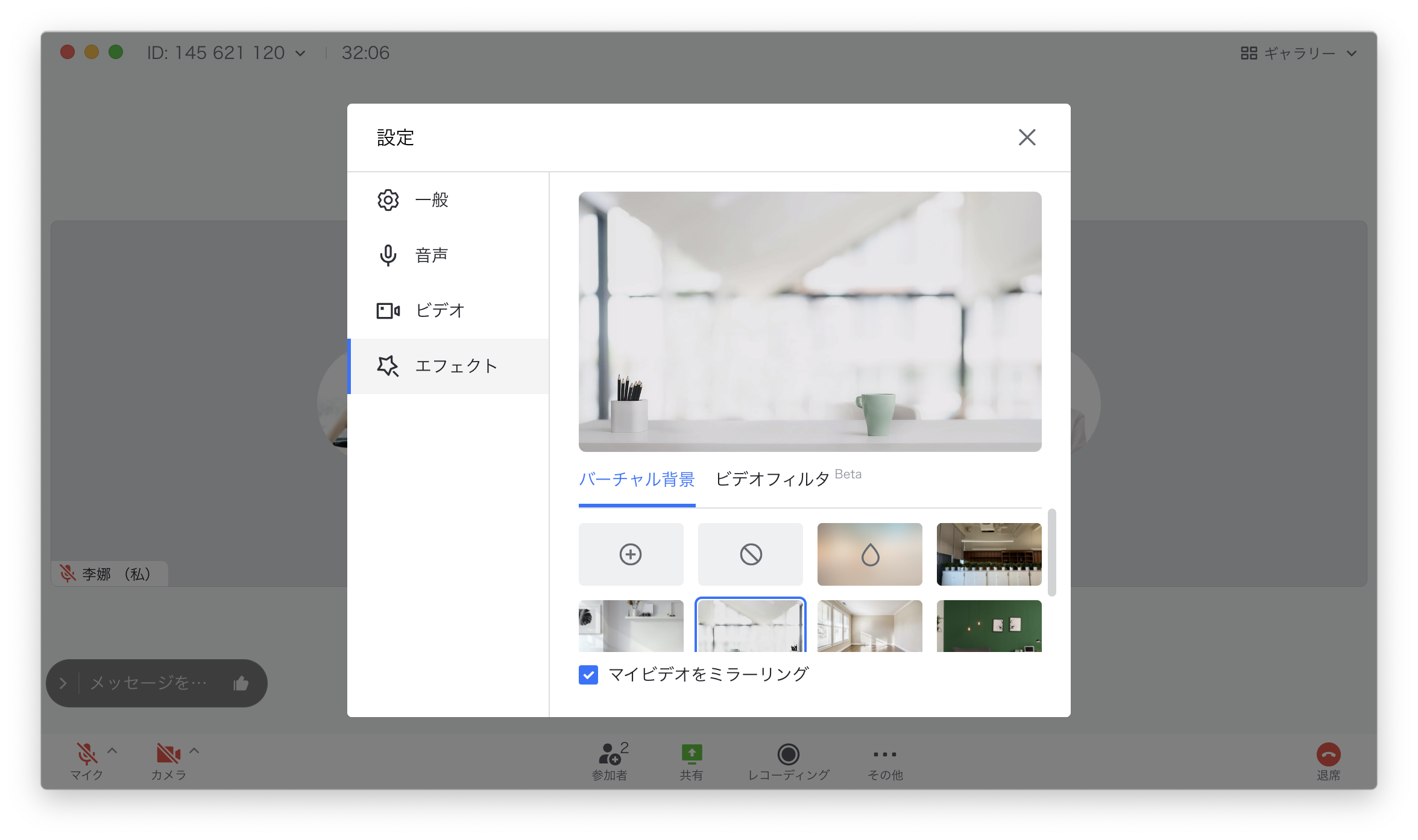
Task: Add a custom background with the plus tile
Action: point(631,554)
